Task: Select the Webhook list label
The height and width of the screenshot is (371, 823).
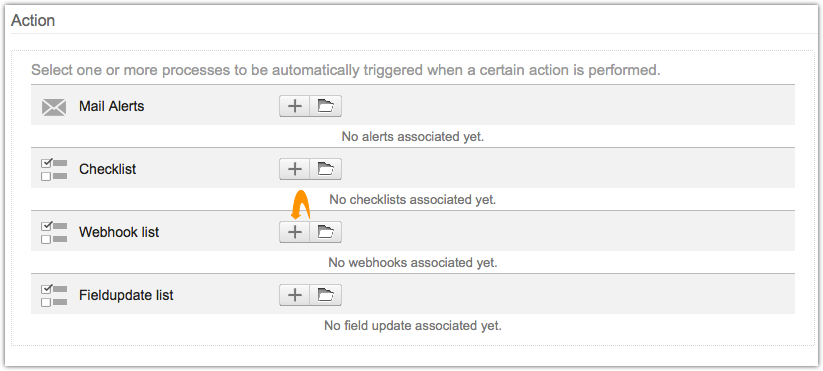Action: tap(119, 232)
